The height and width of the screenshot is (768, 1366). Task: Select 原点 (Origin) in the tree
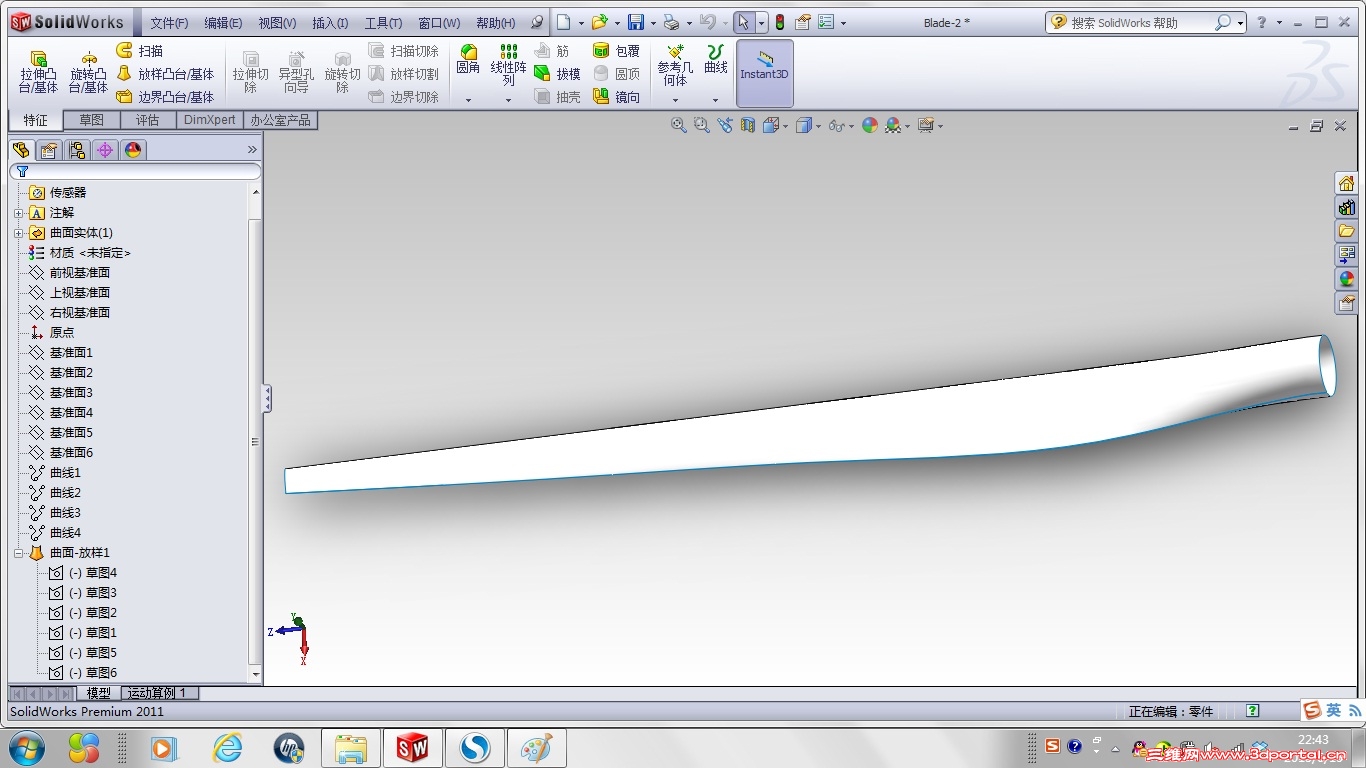pyautogui.click(x=62, y=333)
